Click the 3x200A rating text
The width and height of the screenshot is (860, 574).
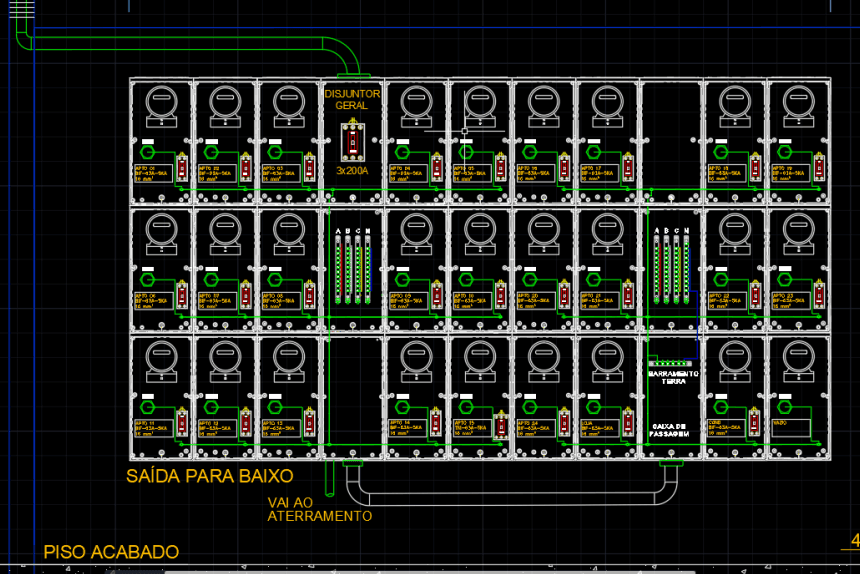click(x=352, y=171)
